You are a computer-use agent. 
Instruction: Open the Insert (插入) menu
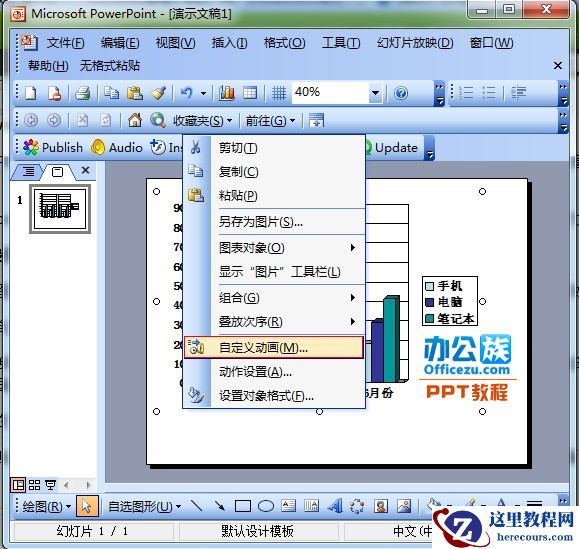click(229, 43)
